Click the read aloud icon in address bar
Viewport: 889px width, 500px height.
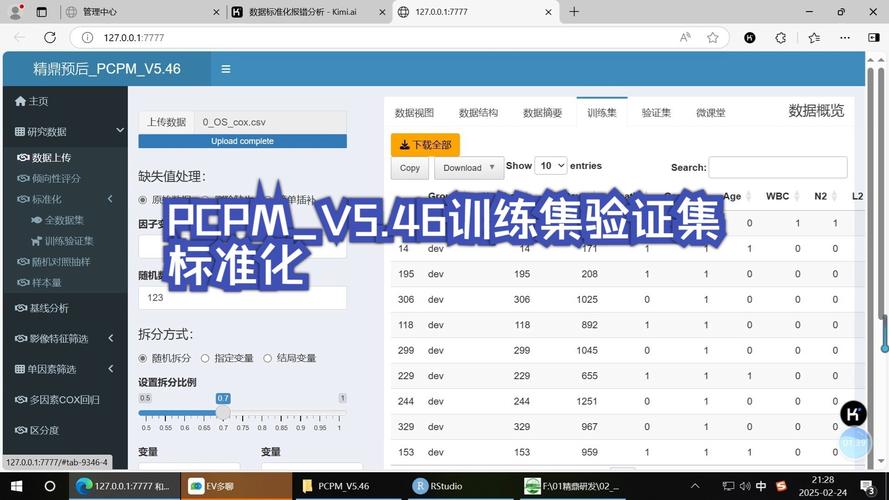[685, 37]
